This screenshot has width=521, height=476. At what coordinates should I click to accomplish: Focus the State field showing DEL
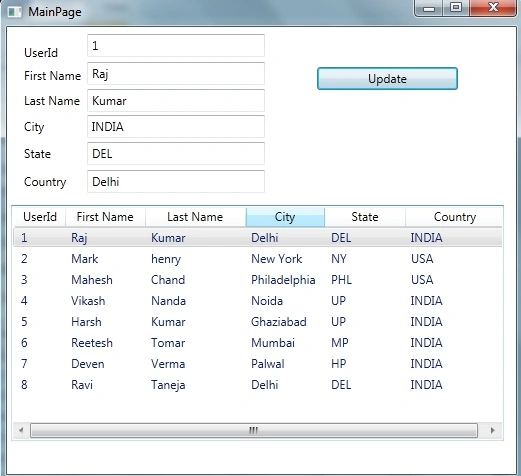(x=176, y=153)
